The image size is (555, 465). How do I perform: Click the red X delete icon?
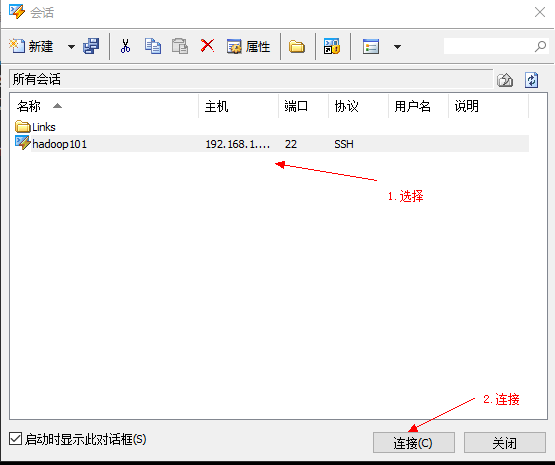coord(207,46)
